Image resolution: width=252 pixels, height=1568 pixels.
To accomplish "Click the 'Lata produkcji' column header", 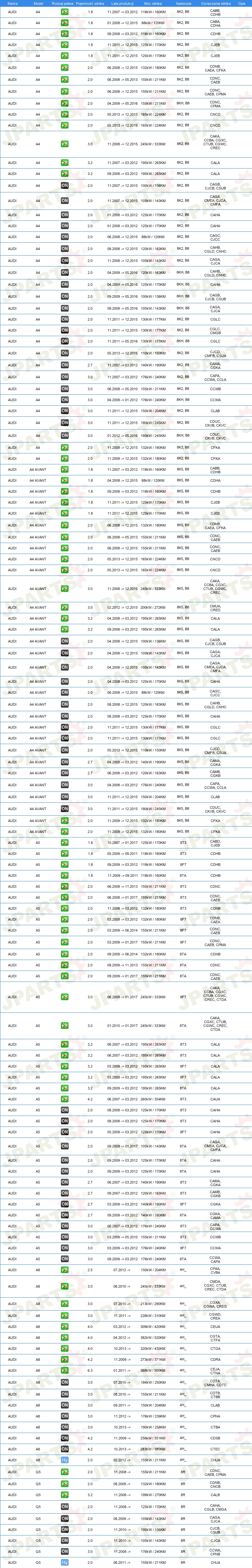I will tap(122, 3).
